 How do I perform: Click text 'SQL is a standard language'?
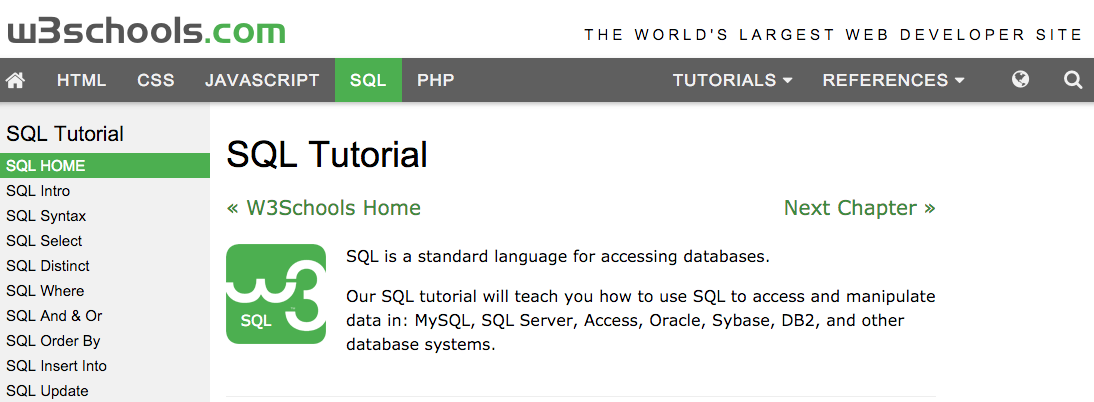tap(557, 256)
